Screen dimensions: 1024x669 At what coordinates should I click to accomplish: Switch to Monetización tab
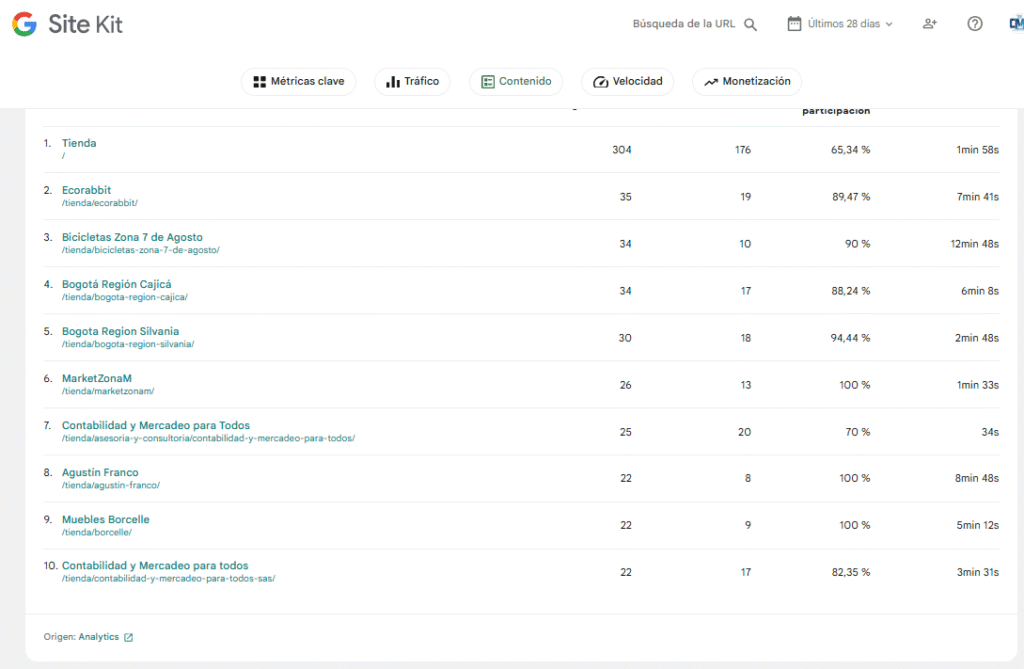747,82
